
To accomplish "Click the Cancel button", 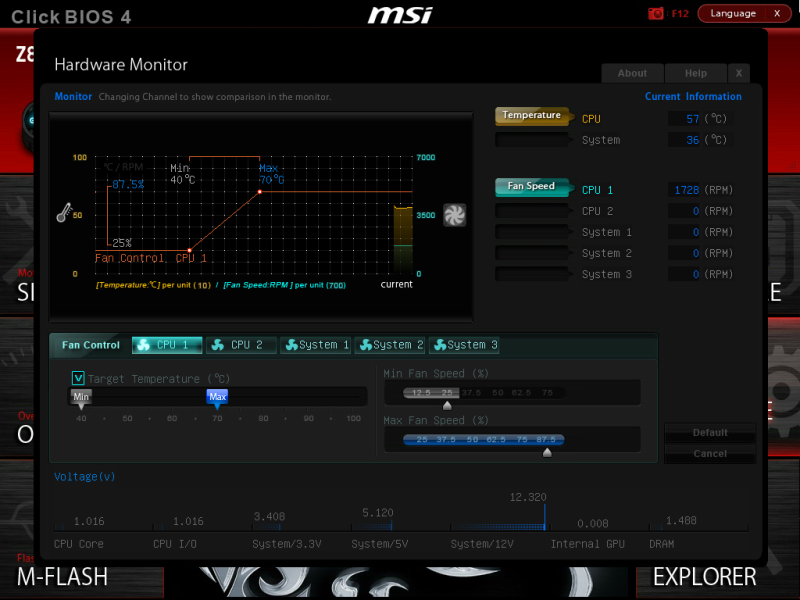I will (709, 453).
